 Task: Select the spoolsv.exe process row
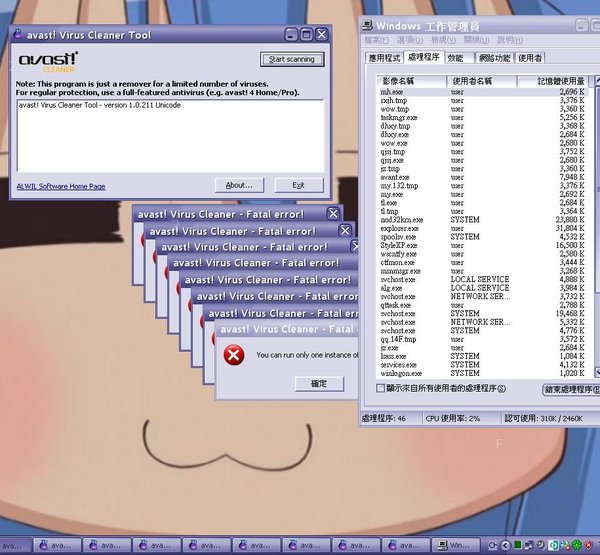[x=484, y=237]
